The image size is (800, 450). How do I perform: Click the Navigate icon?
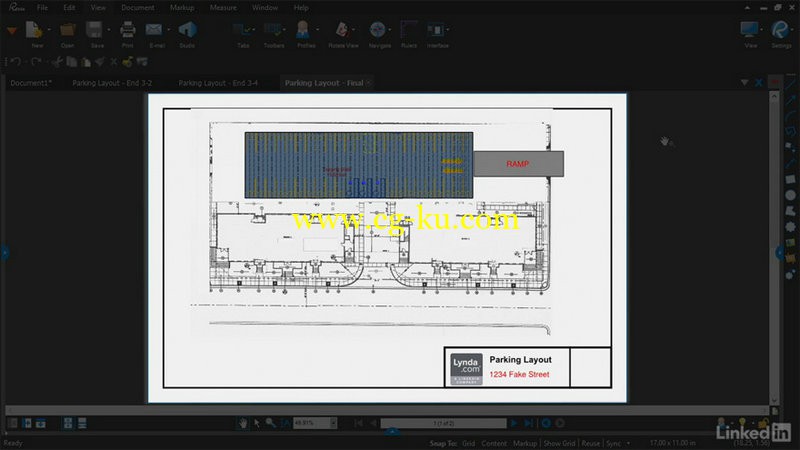[378, 30]
